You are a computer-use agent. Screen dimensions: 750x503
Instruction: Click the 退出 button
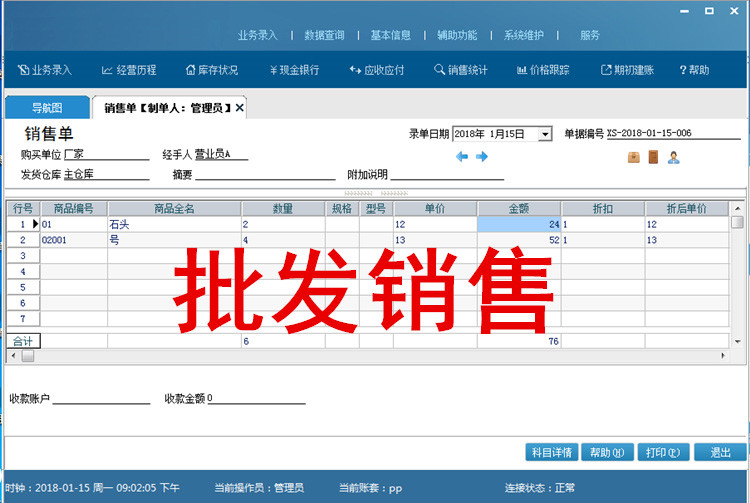720,452
